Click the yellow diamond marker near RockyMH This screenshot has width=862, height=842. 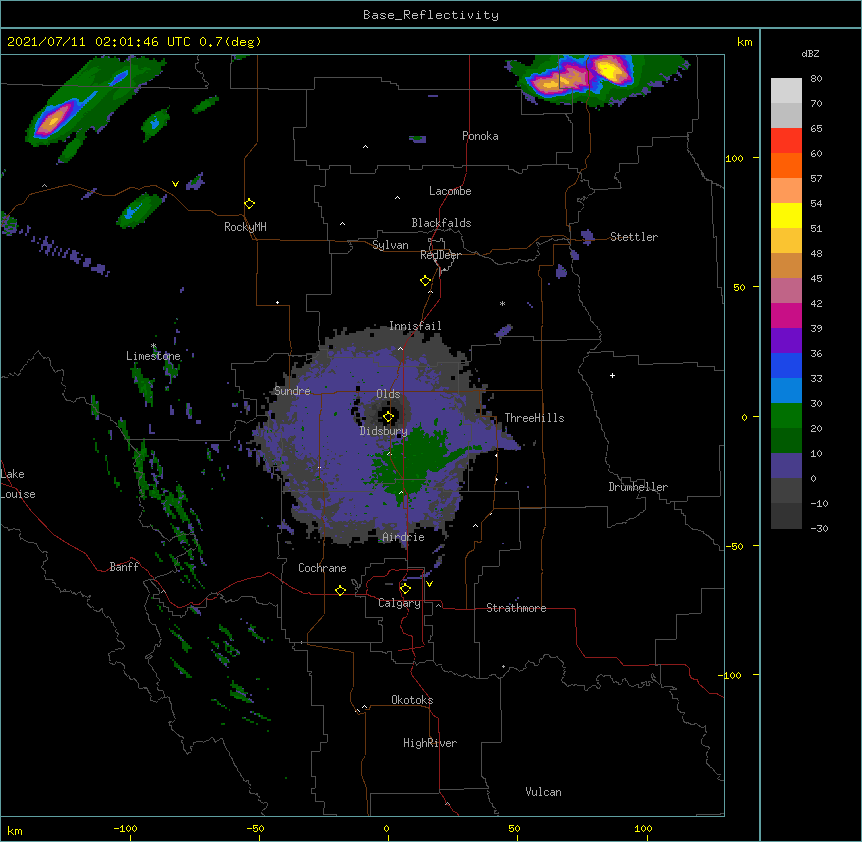[x=249, y=203]
